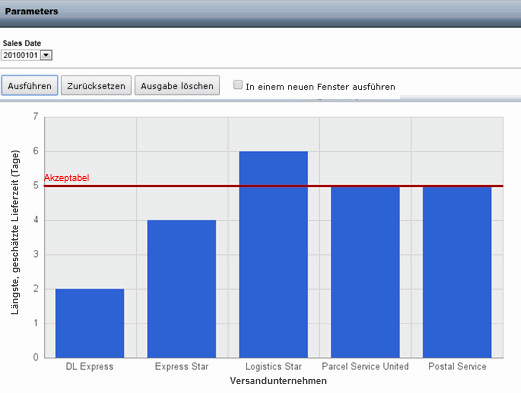Open the Sales Date dropdown arrow

(x=46, y=55)
